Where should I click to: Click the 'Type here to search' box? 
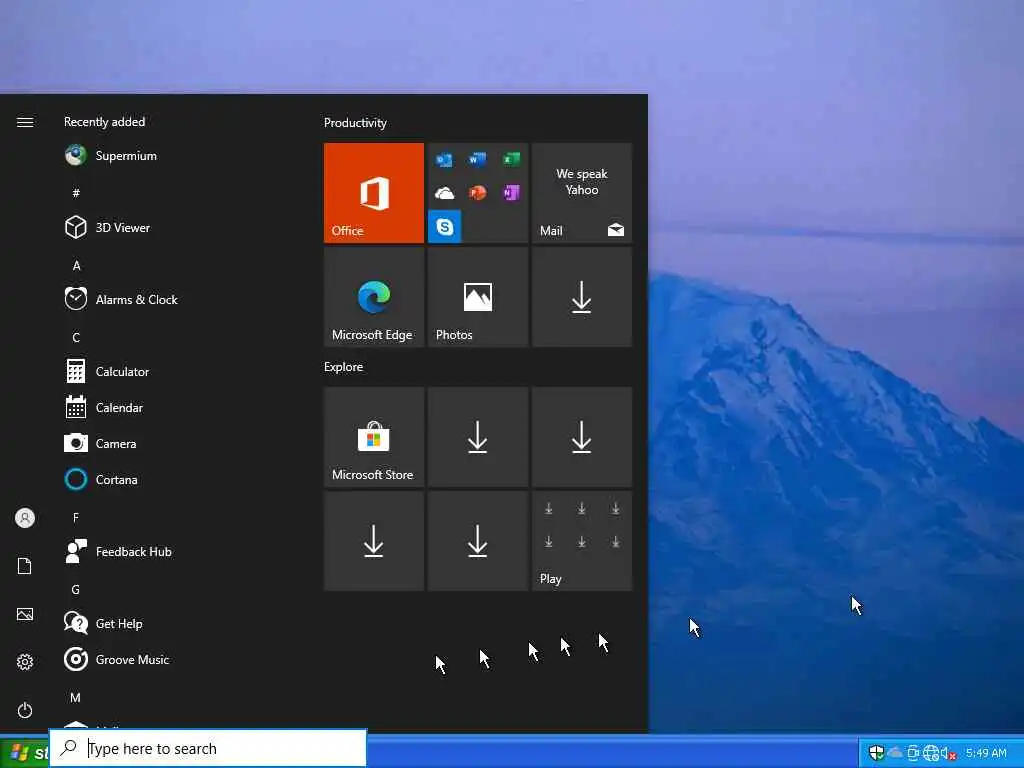(208, 748)
